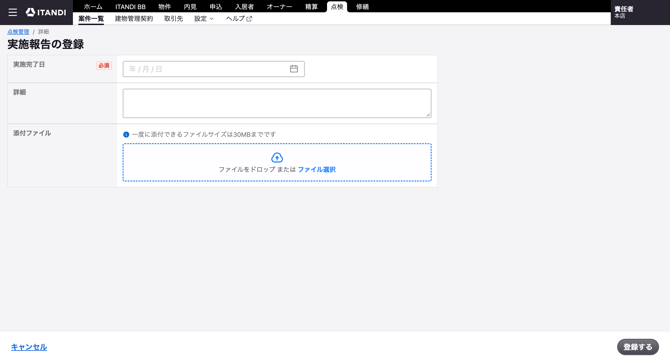Select the active 点検 tab

pos(337,7)
